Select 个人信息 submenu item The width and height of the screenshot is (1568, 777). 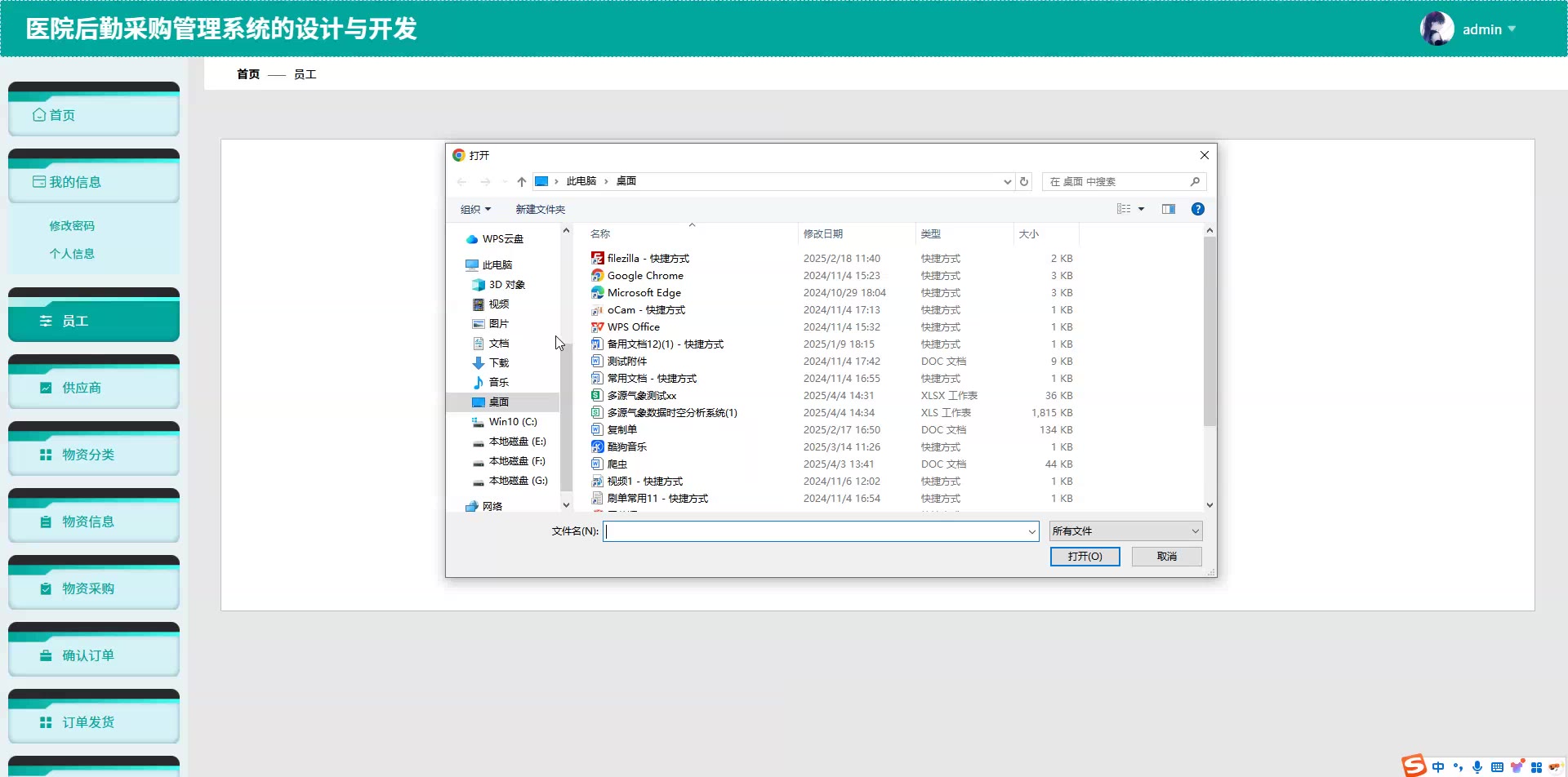click(72, 254)
